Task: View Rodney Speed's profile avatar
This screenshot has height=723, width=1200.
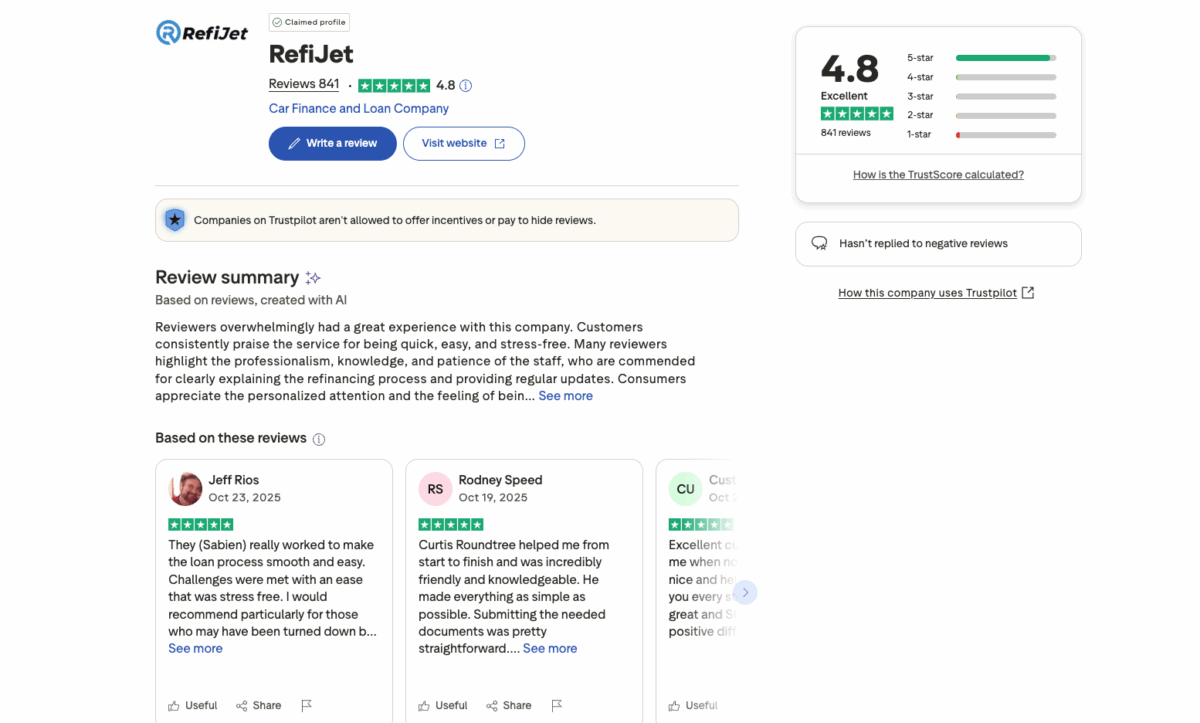Action: pos(435,489)
